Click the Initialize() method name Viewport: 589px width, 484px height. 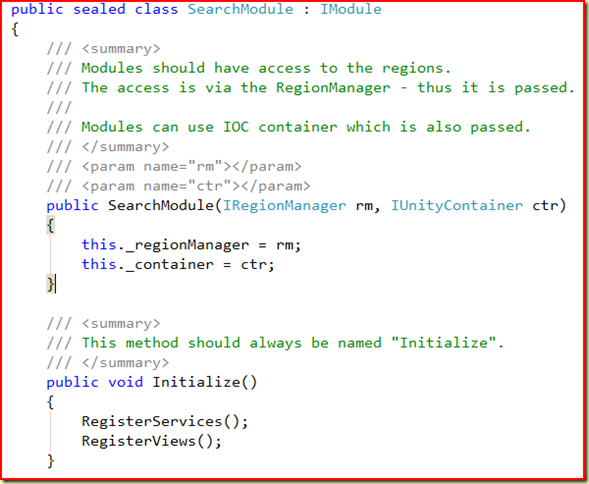(204, 382)
